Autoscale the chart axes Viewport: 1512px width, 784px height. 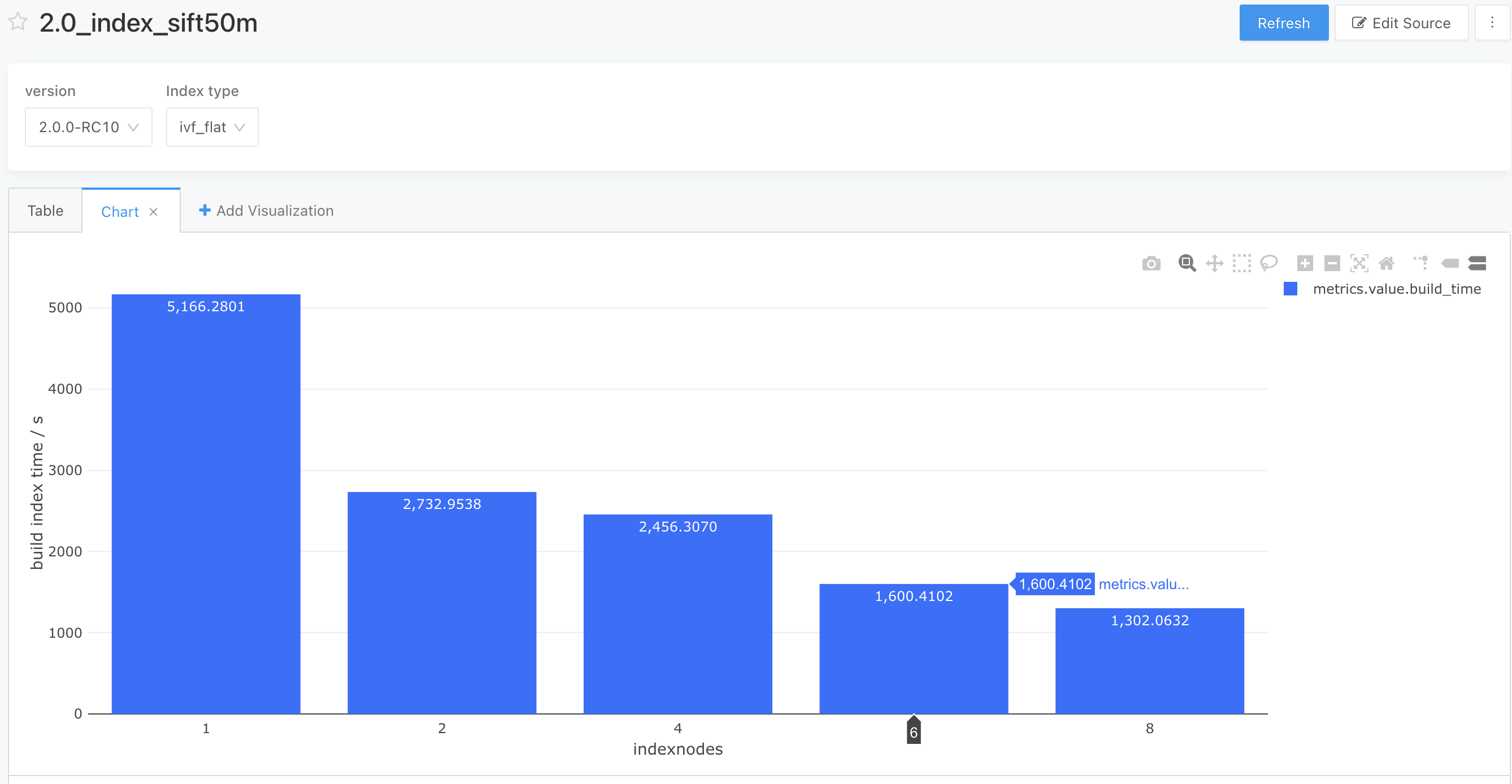(1359, 263)
